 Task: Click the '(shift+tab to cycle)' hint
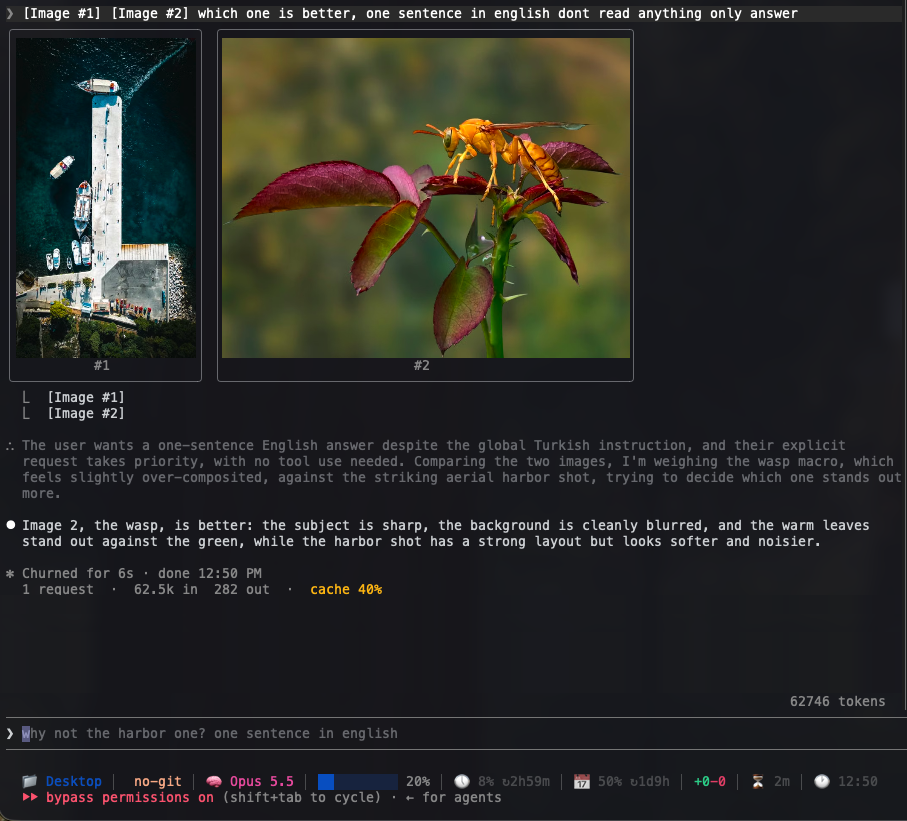tap(301, 797)
